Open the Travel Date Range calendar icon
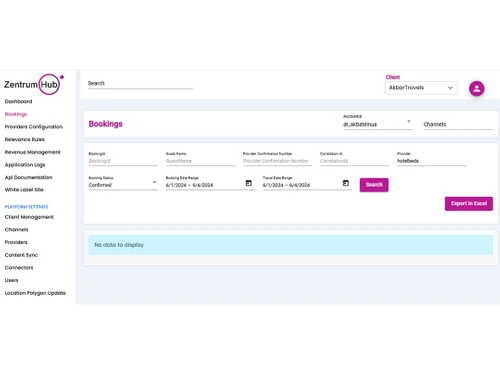The image size is (500, 375). tap(346, 183)
